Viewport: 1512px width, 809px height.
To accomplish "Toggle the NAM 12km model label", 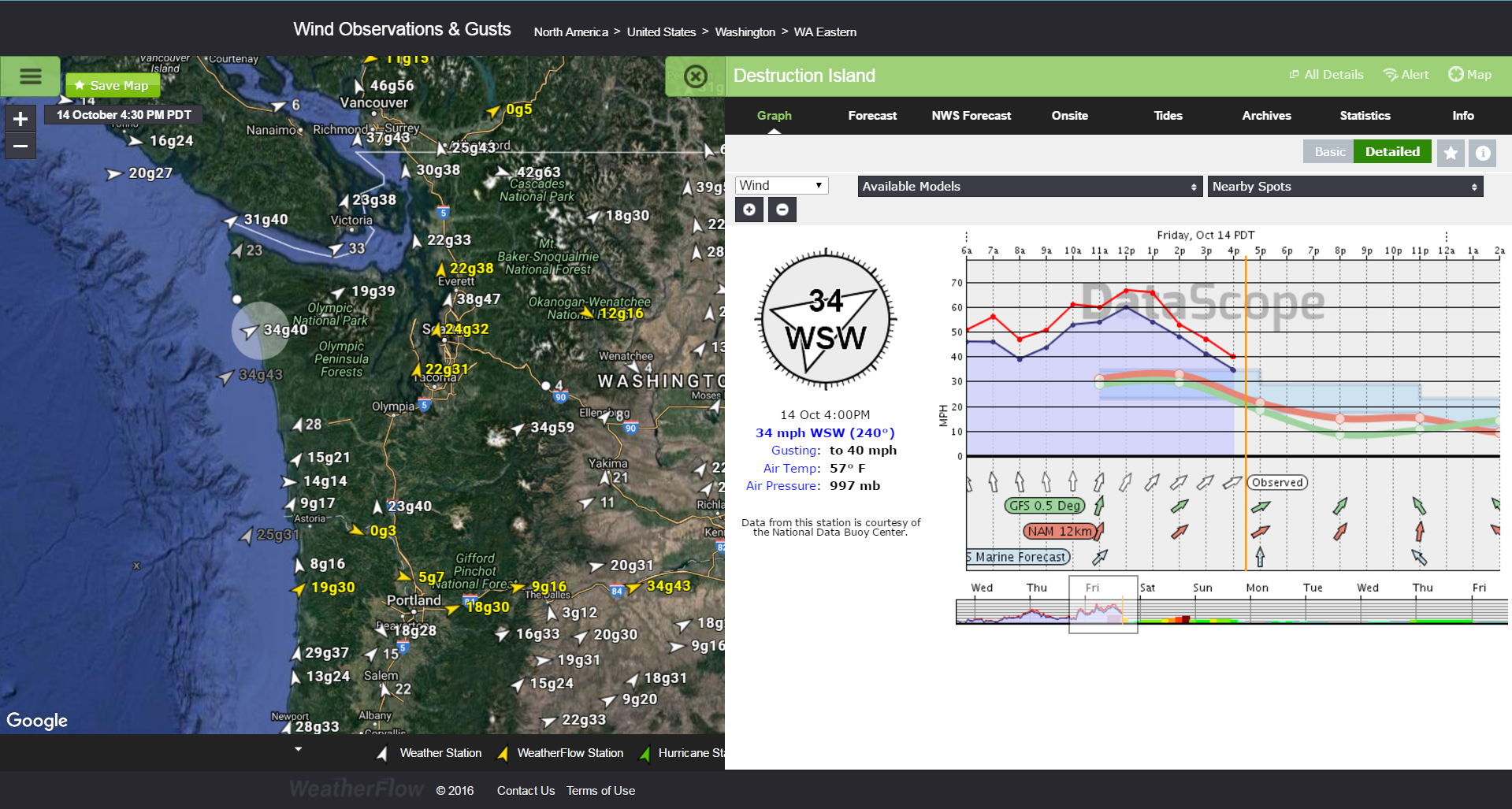I will tap(1061, 531).
